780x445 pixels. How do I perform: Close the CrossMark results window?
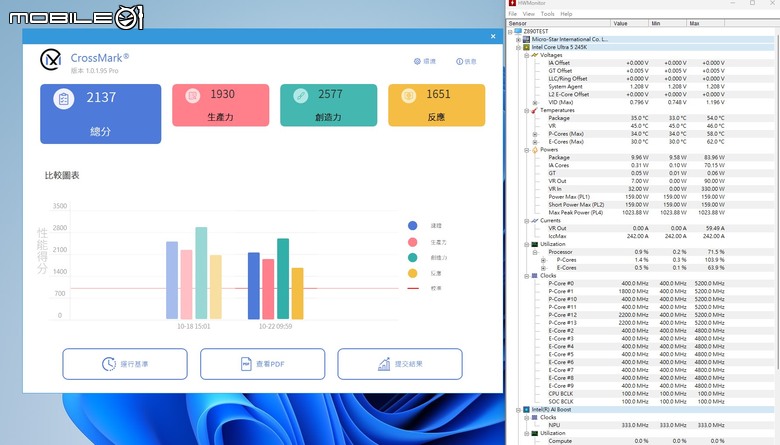493,36
